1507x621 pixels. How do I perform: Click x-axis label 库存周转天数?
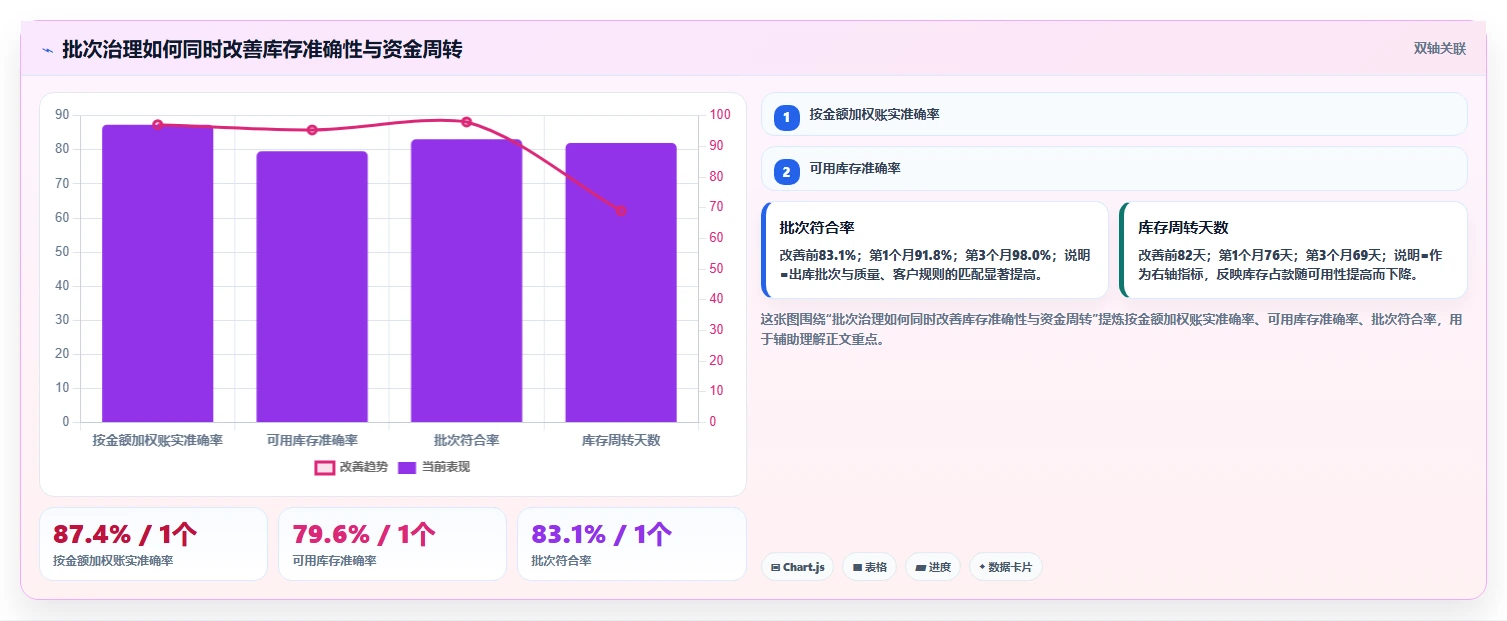pos(621,440)
